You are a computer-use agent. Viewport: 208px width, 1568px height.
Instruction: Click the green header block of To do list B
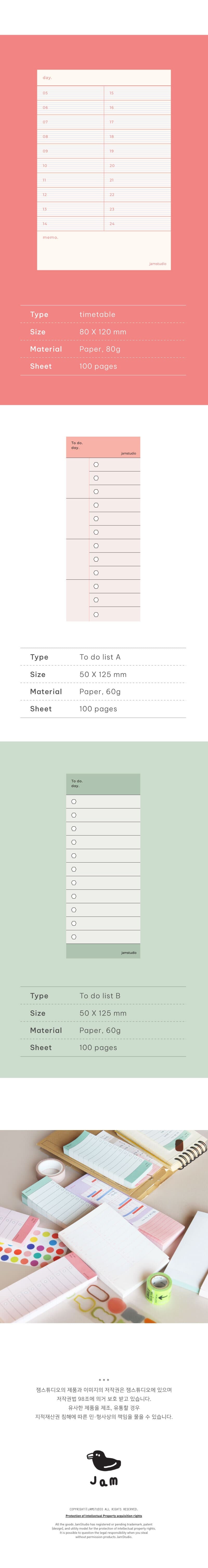point(103,784)
